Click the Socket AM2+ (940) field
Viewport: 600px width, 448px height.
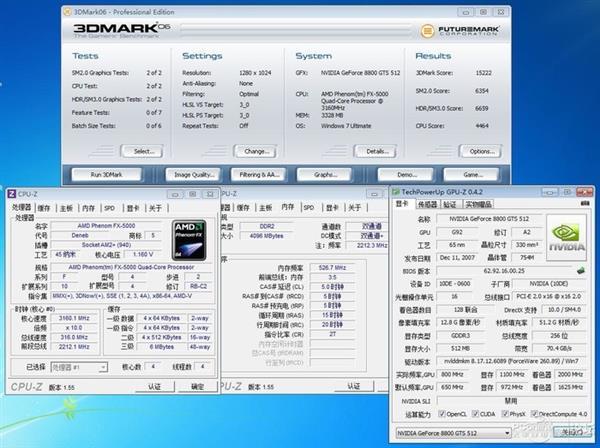pyautogui.click(x=106, y=245)
